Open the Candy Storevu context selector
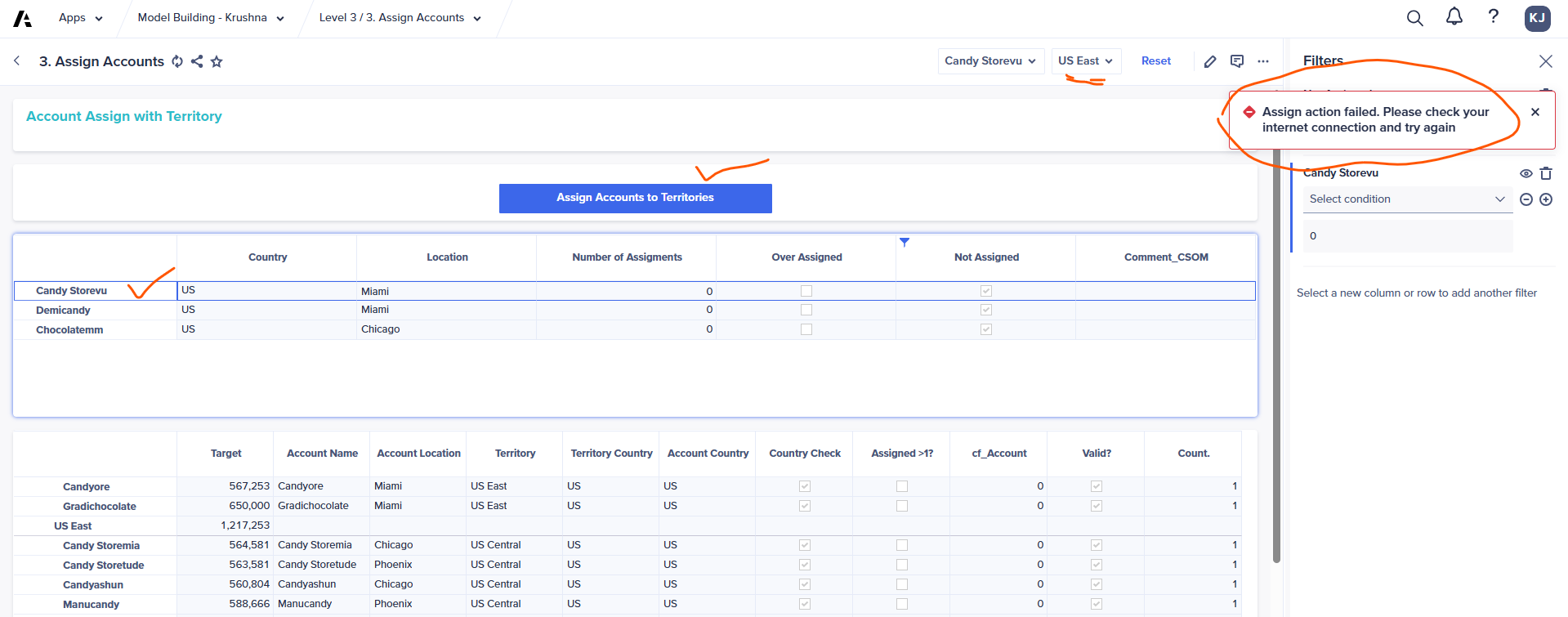The height and width of the screenshot is (617, 1568). click(991, 61)
